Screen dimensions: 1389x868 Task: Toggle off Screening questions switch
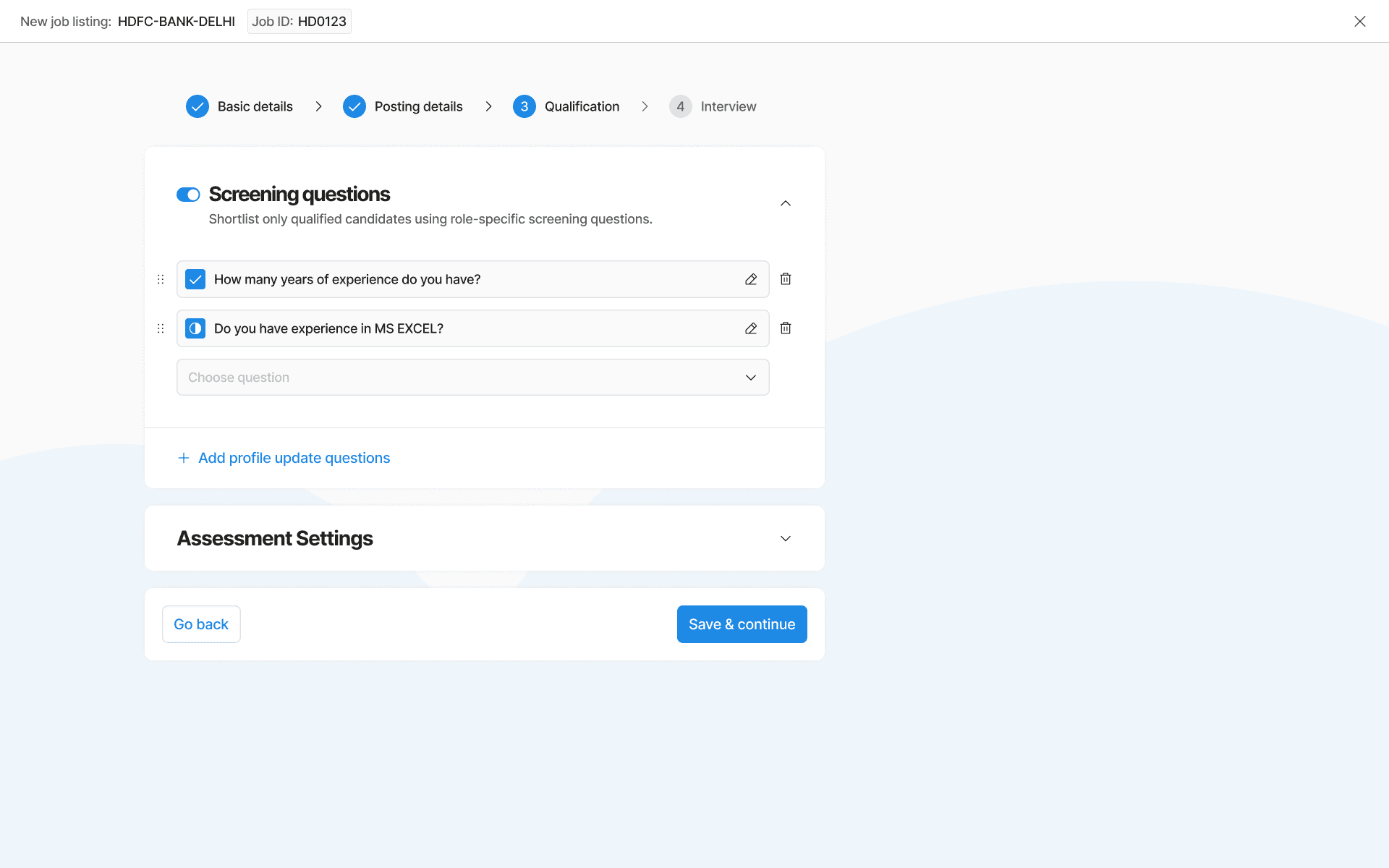(188, 195)
